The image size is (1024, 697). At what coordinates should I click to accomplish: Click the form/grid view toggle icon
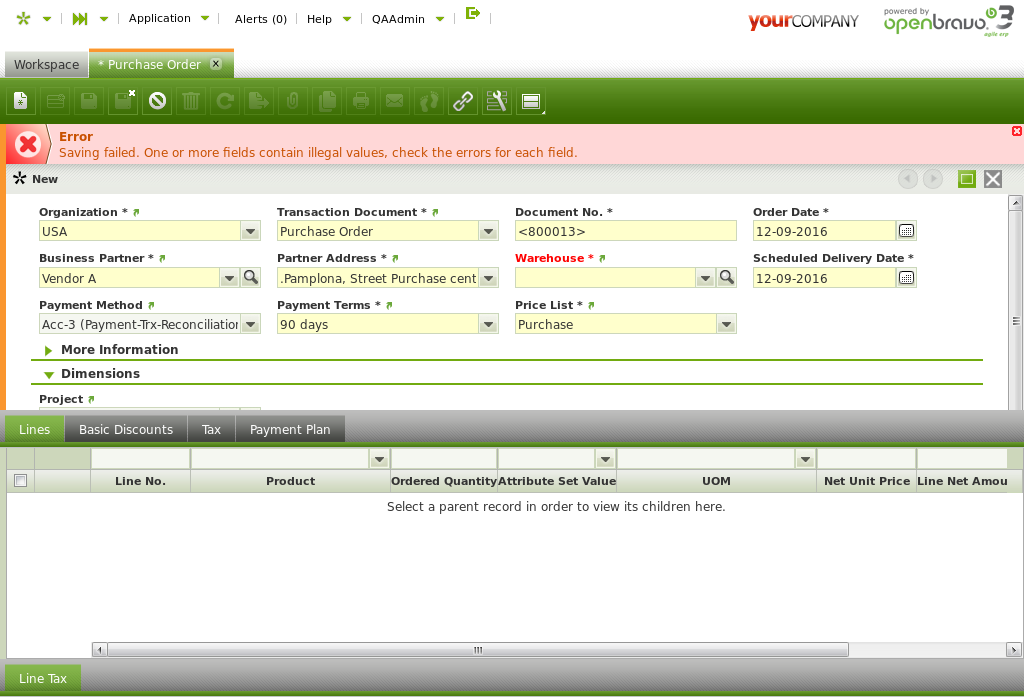coord(531,100)
